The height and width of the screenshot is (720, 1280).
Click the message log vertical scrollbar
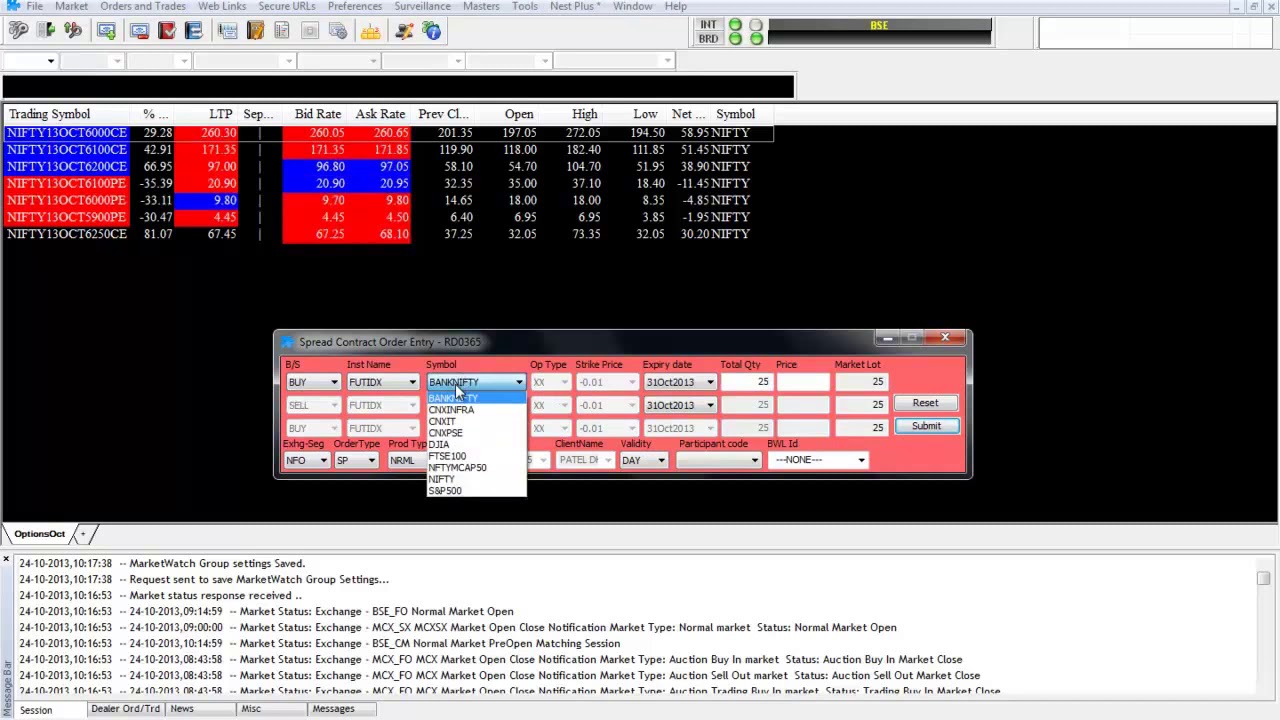point(1263,625)
